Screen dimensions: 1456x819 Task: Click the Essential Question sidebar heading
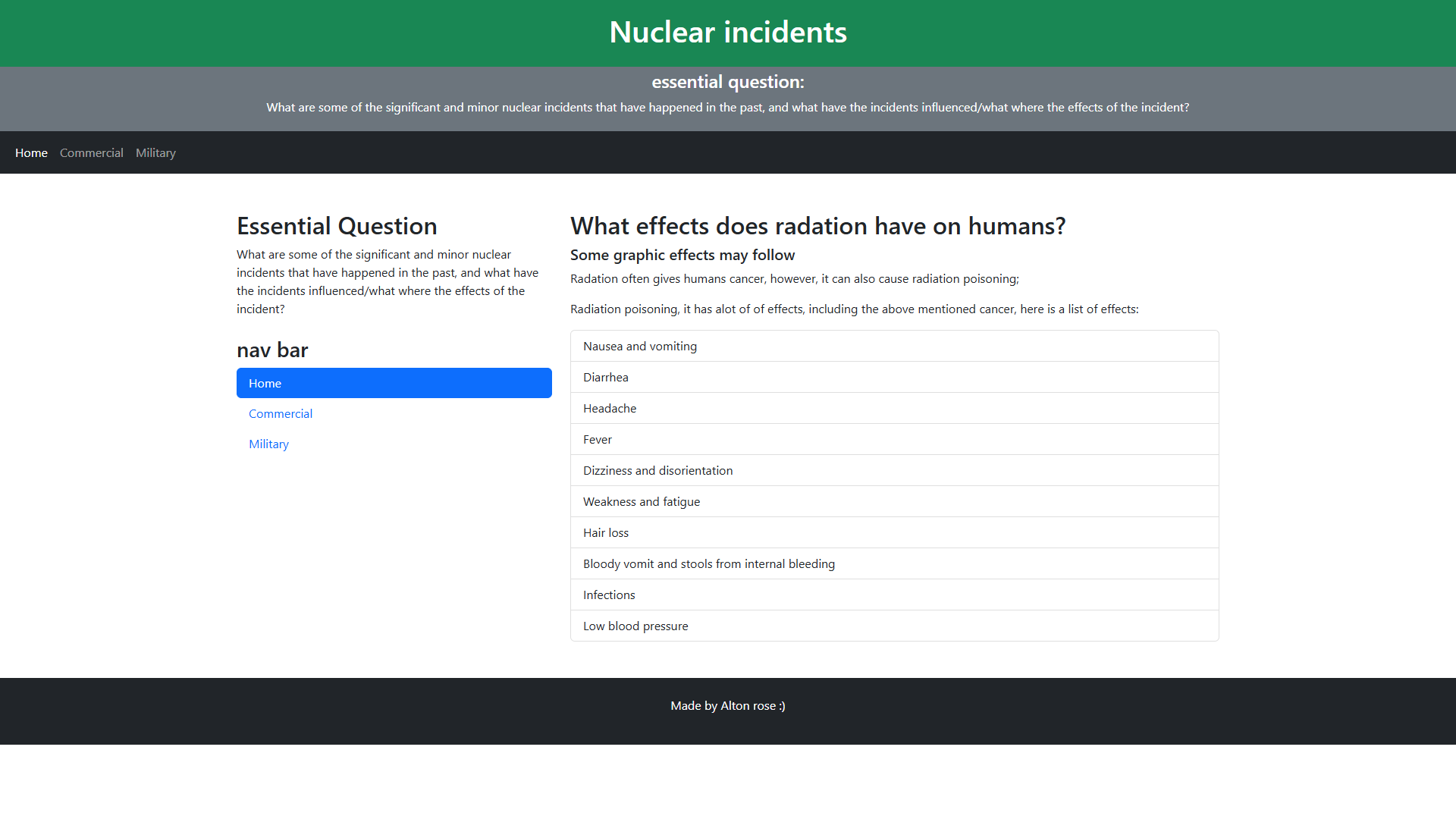pos(337,226)
